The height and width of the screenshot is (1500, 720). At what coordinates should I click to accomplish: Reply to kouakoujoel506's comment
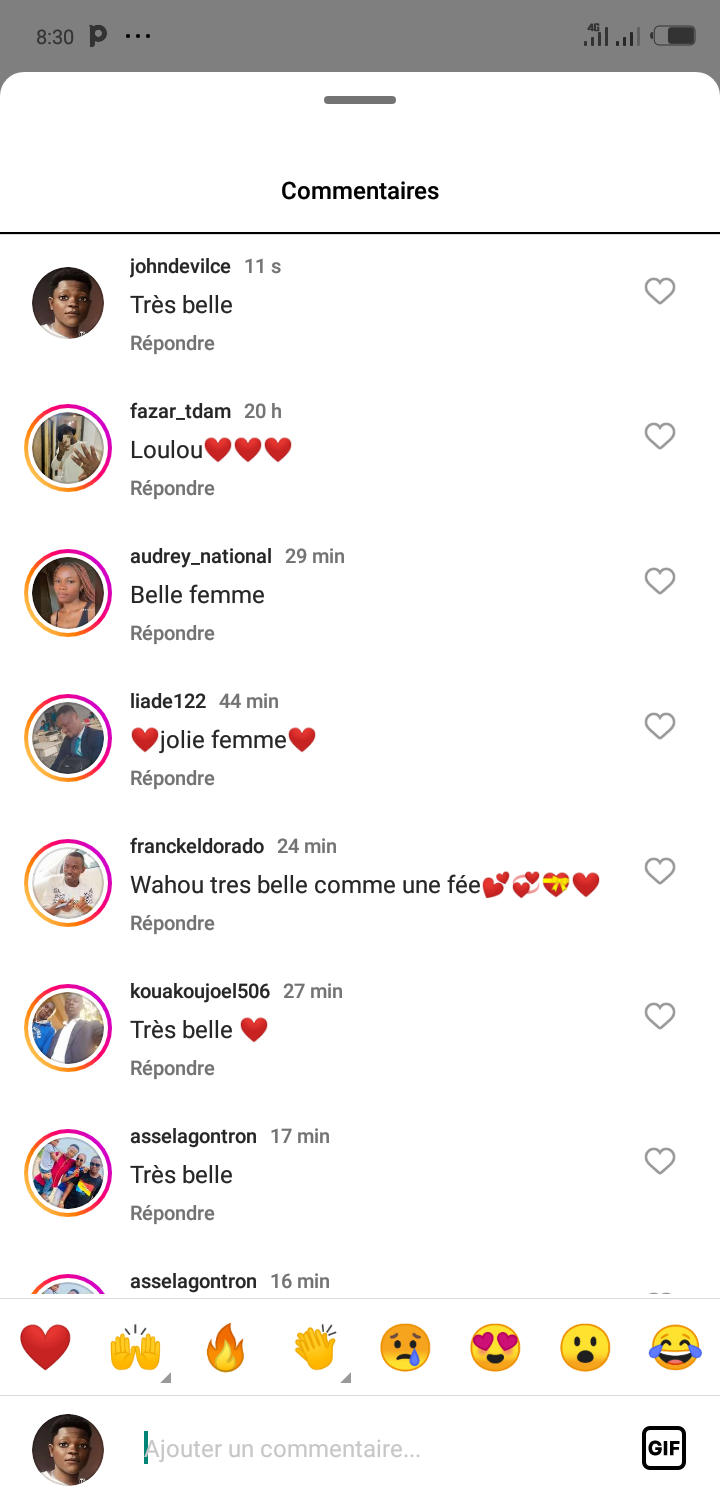(x=172, y=1068)
